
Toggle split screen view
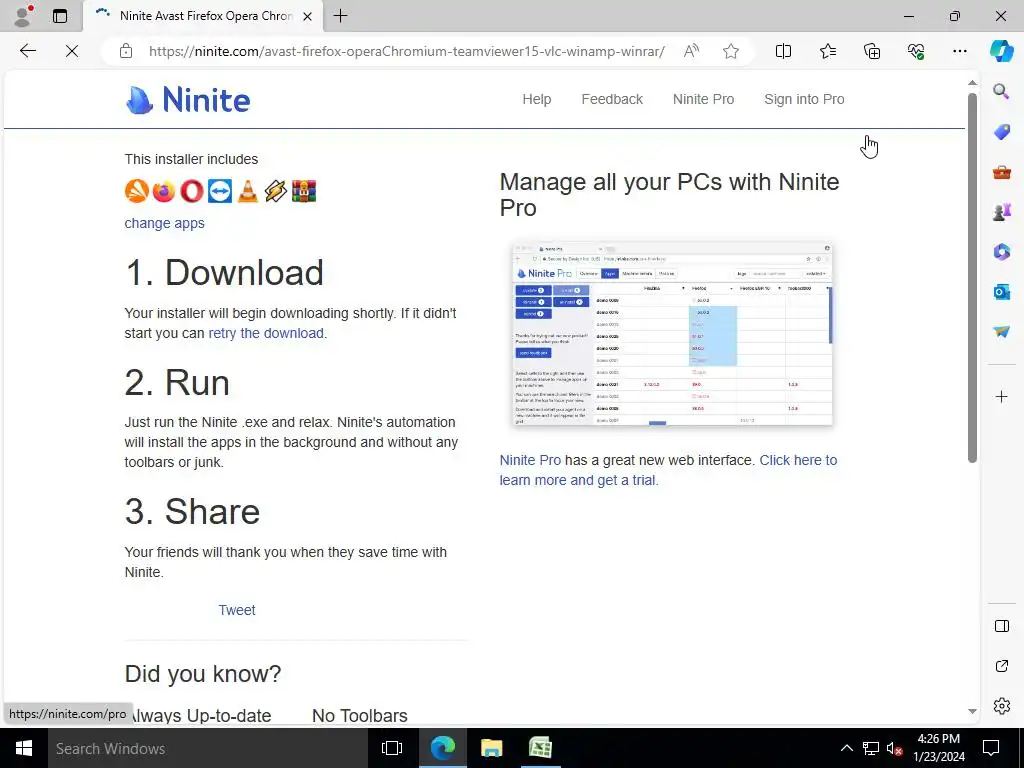[783, 51]
